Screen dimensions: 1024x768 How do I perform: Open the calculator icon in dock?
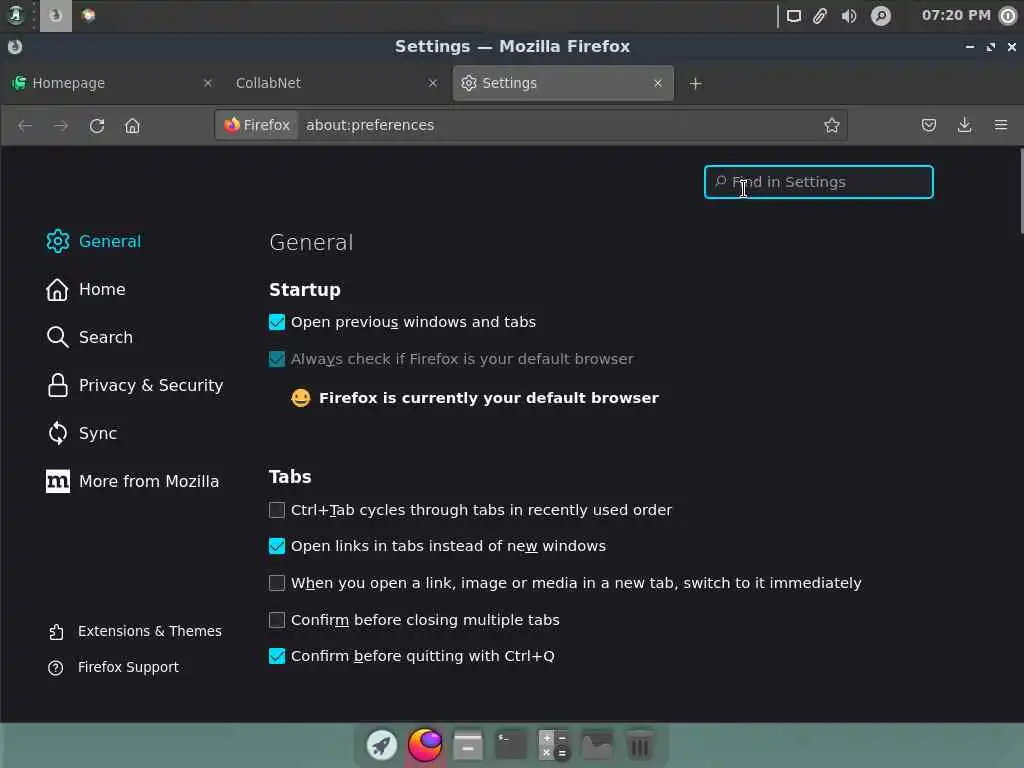553,745
